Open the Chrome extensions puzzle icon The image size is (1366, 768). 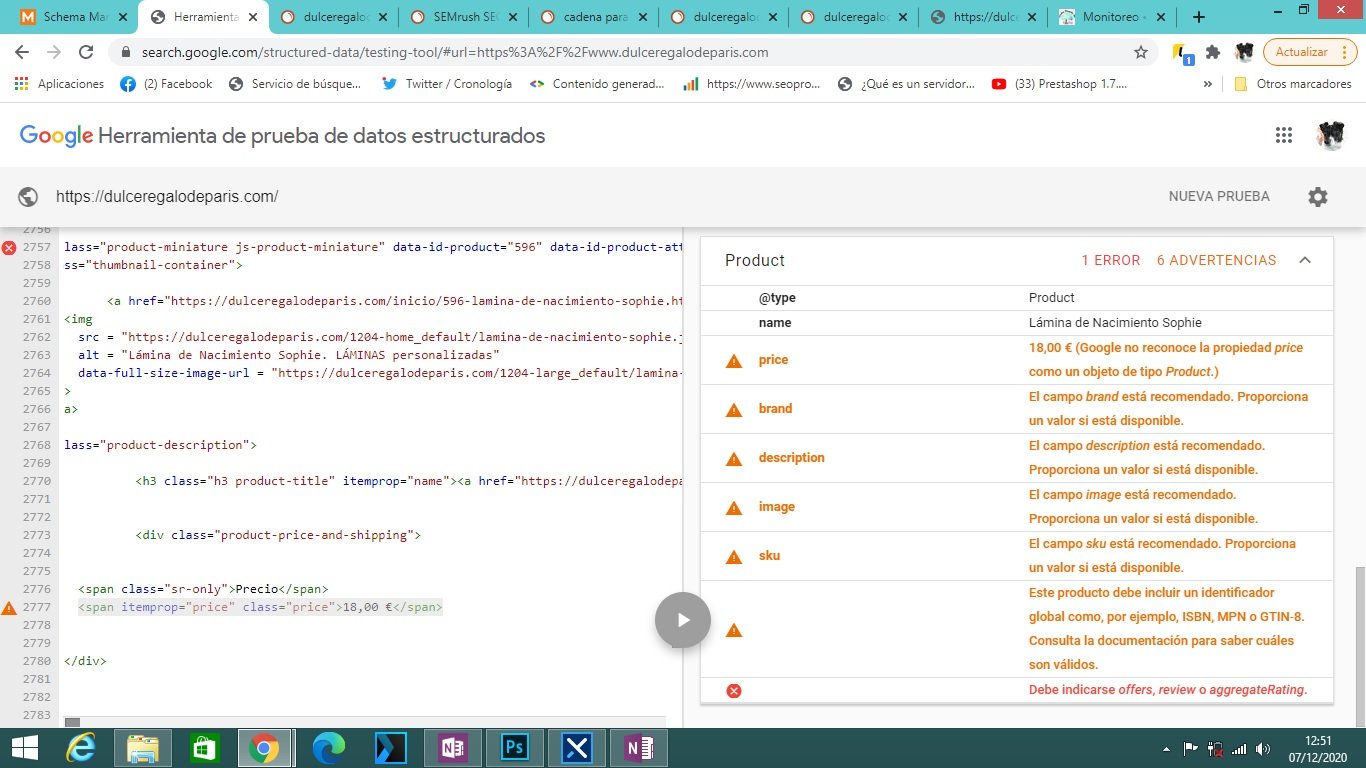coord(1213,52)
